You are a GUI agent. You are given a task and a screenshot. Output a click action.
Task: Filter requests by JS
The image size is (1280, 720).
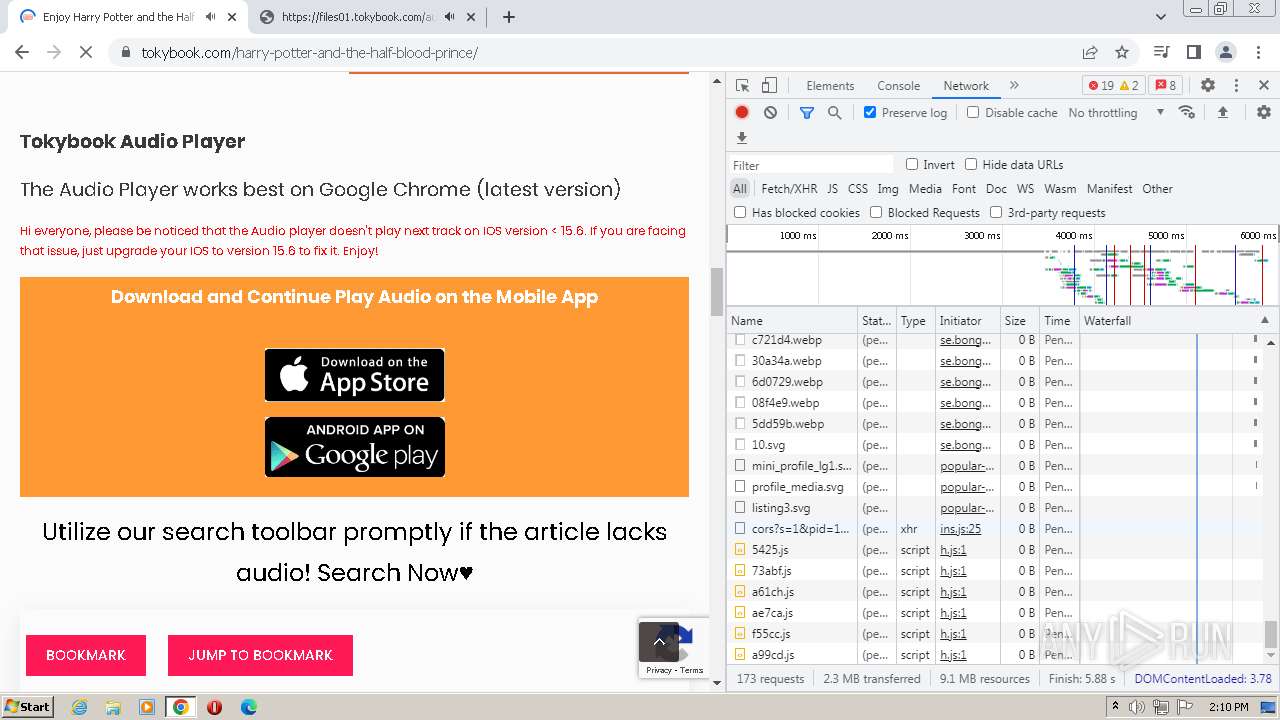click(832, 188)
